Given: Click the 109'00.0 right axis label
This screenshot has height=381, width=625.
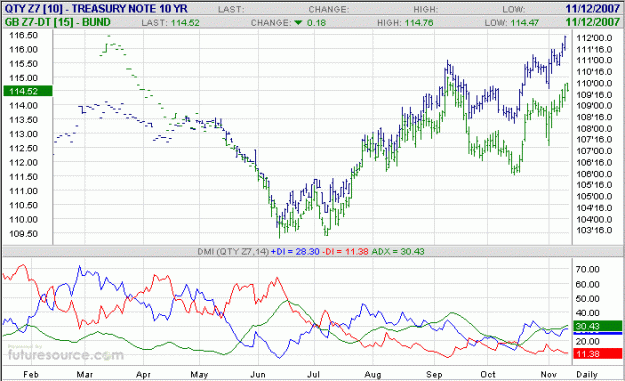Looking at the screenshot, I should point(594,106).
